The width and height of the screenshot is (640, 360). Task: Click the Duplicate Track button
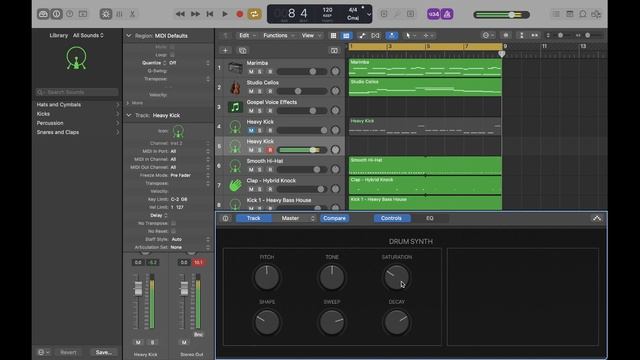[x=242, y=51]
